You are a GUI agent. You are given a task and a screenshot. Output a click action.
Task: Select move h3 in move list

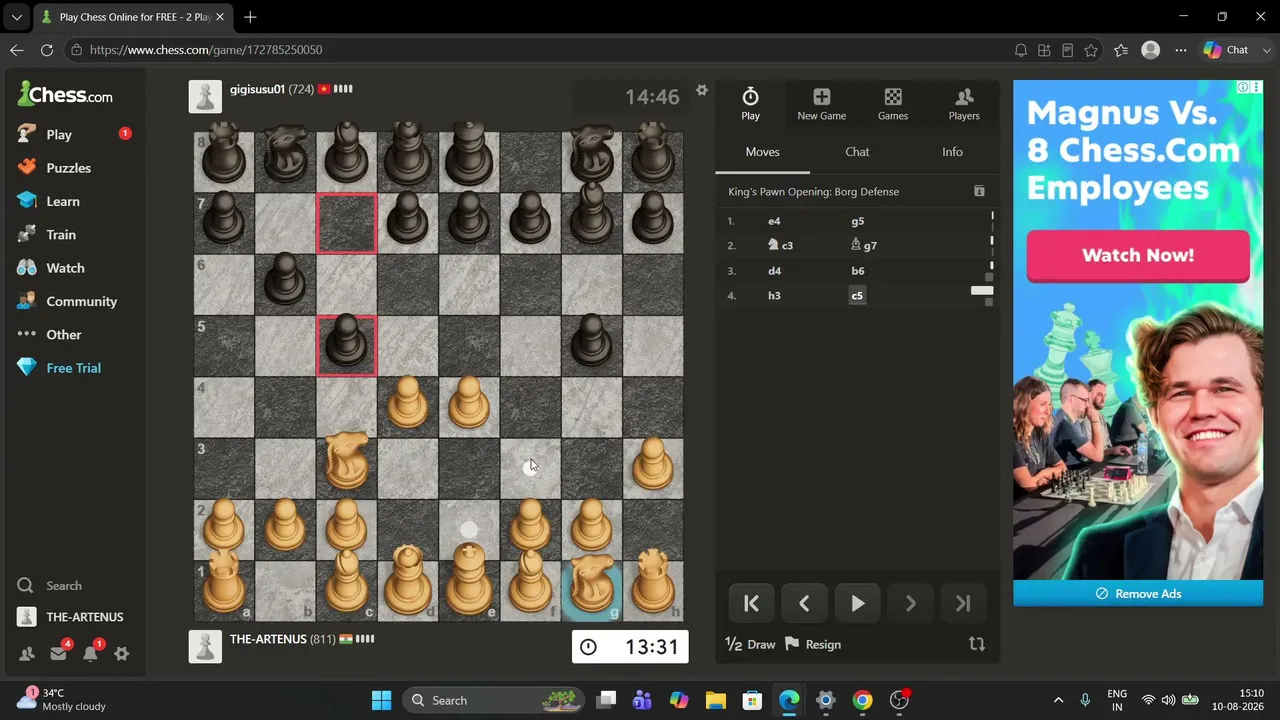[x=774, y=295]
